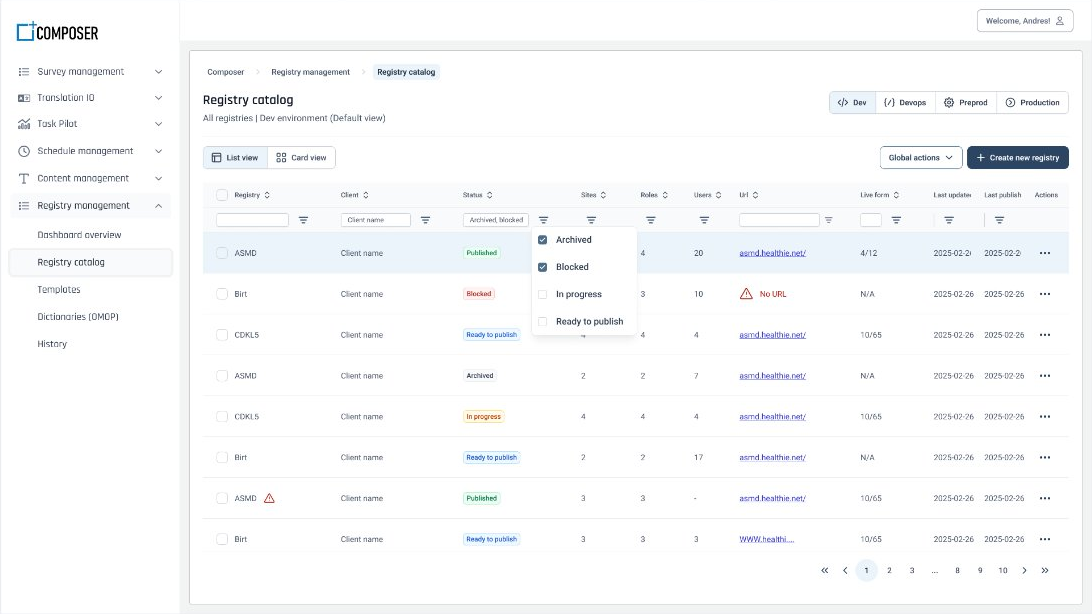Open the Sites column filter icon
This screenshot has width=1092, height=614.
tap(591, 220)
